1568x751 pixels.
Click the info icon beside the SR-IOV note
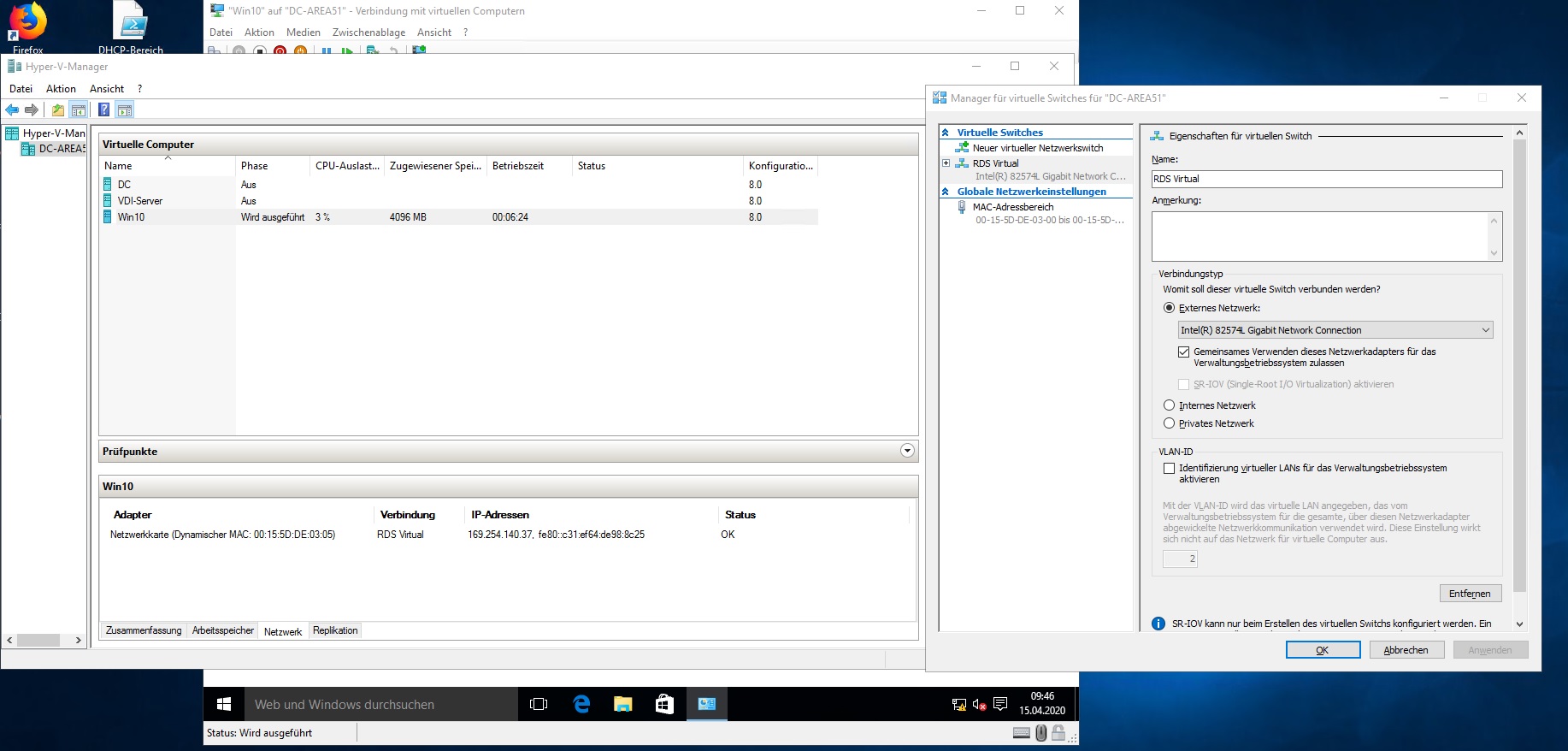coord(1158,624)
